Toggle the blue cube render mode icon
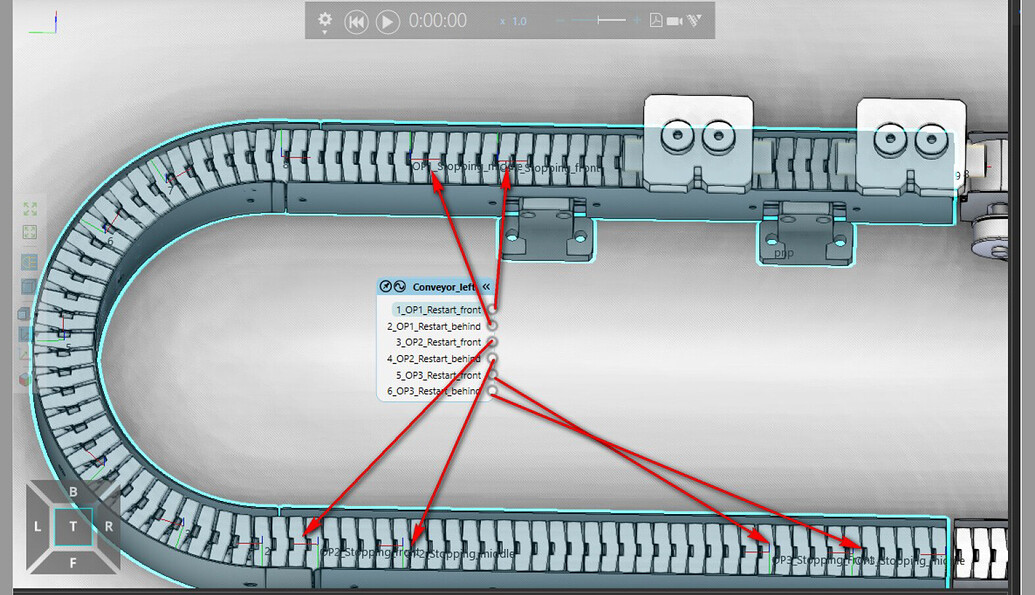1035x595 pixels. (28, 287)
